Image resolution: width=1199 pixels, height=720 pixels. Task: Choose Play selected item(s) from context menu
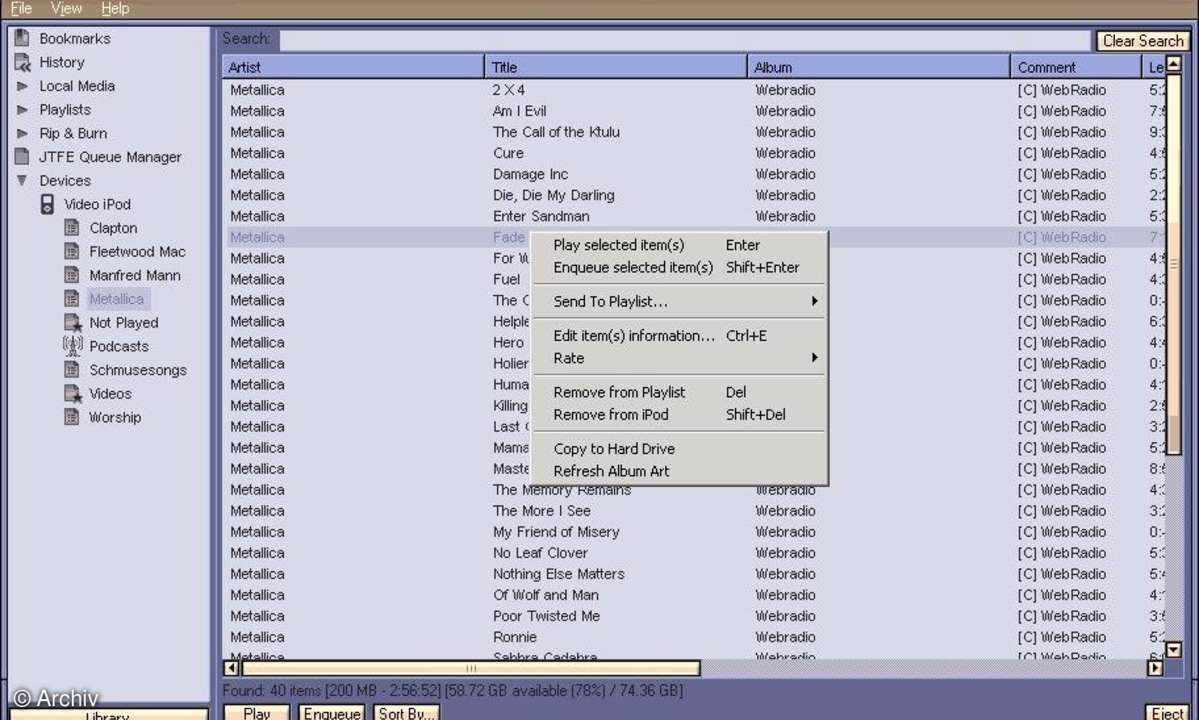(679, 245)
